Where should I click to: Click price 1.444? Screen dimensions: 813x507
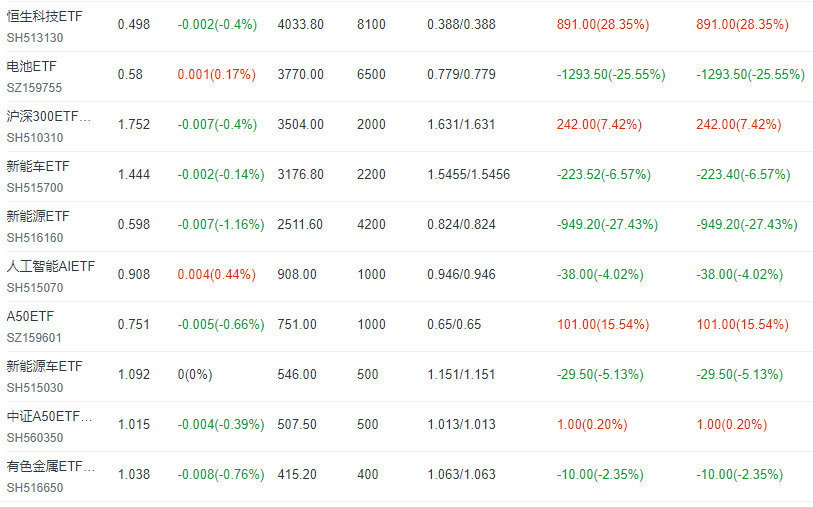point(134,175)
